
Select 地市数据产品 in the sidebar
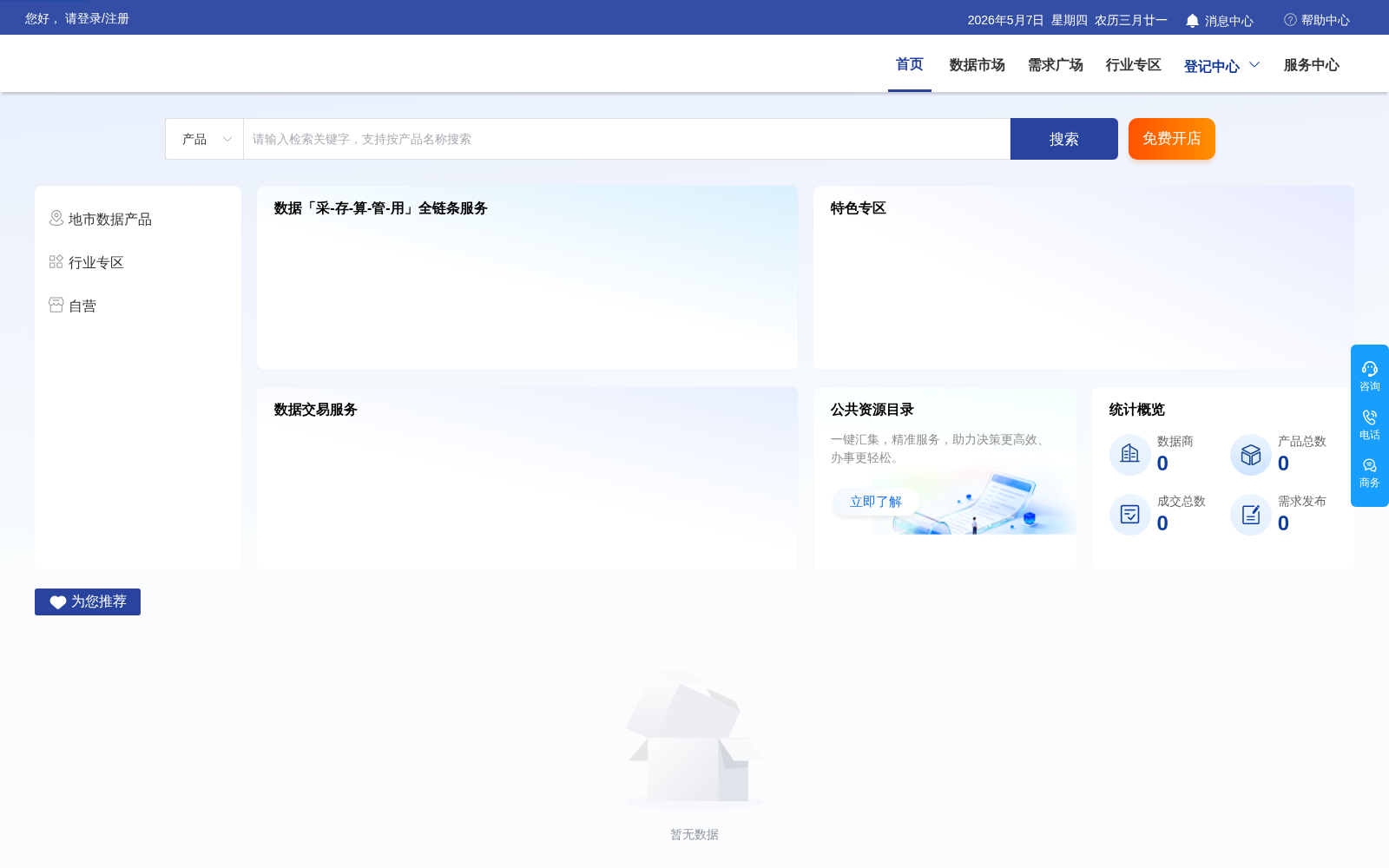click(x=110, y=219)
